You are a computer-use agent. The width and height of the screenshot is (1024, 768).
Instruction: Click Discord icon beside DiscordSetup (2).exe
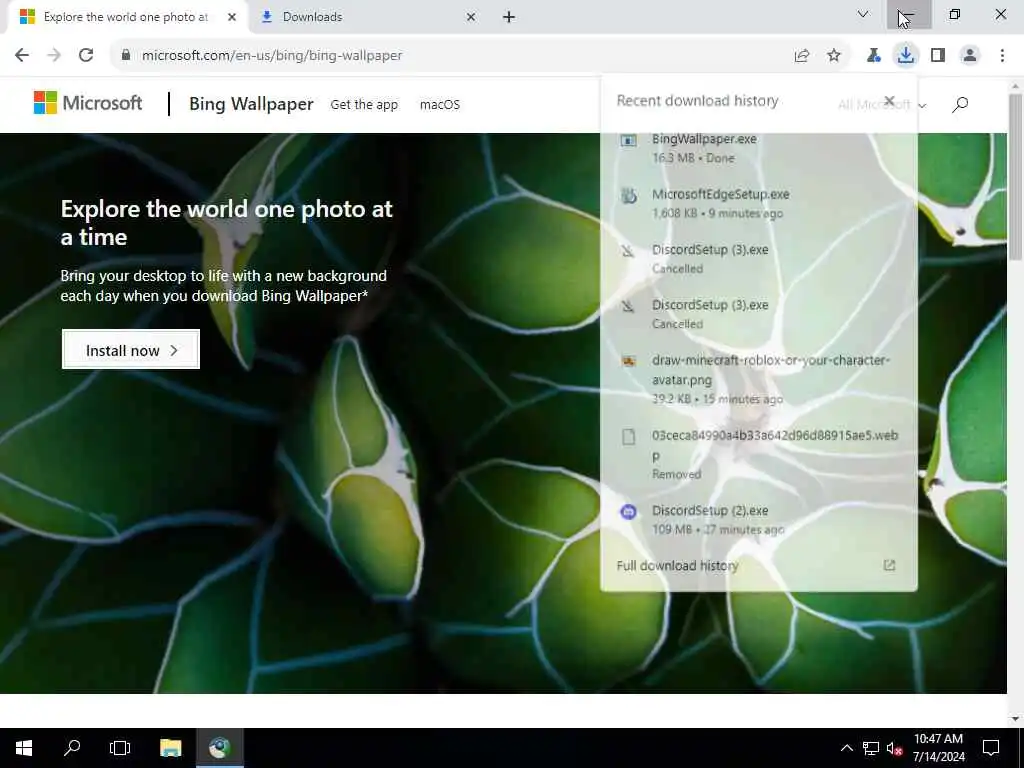coord(628,512)
